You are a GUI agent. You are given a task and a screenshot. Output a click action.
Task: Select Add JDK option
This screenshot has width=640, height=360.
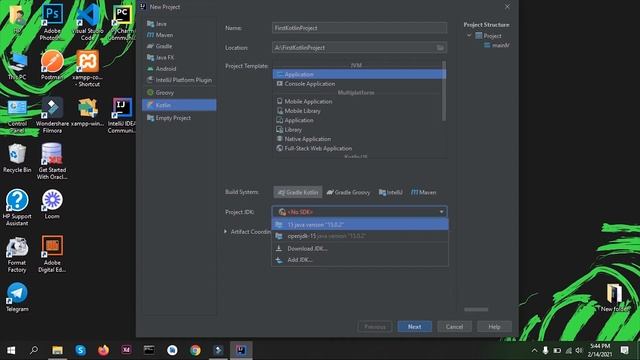point(360,260)
